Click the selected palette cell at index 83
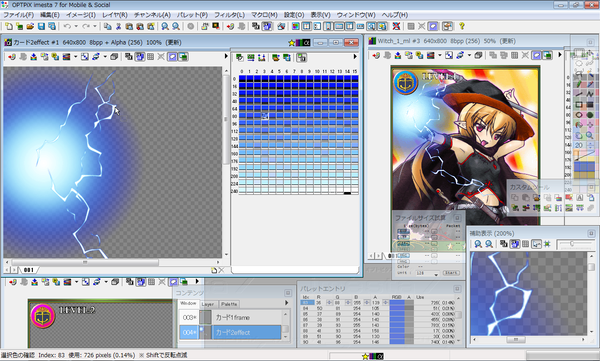600x361 pixels. 265,116
